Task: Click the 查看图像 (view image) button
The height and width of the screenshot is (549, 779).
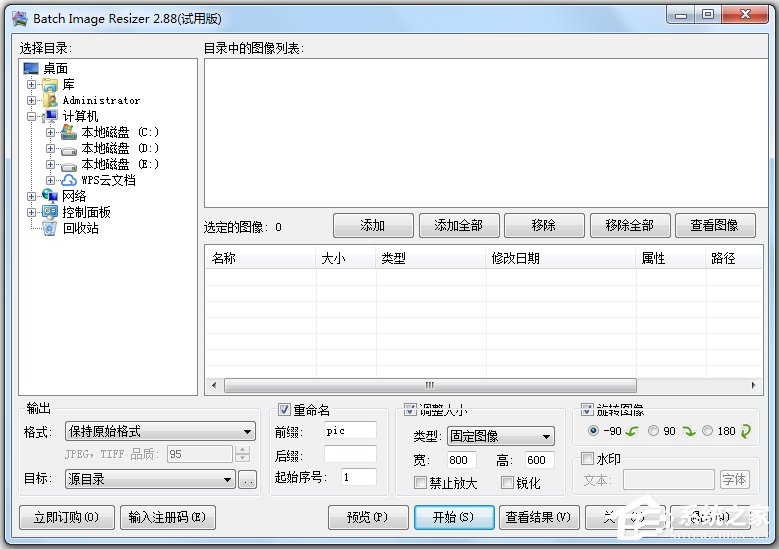Action: click(x=715, y=226)
